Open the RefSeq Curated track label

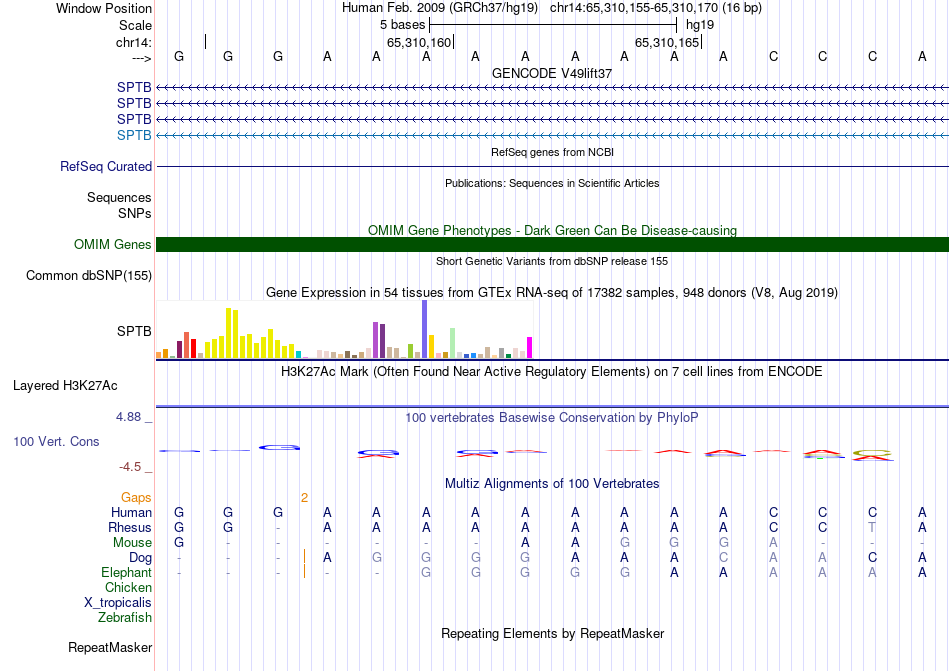(x=106, y=167)
